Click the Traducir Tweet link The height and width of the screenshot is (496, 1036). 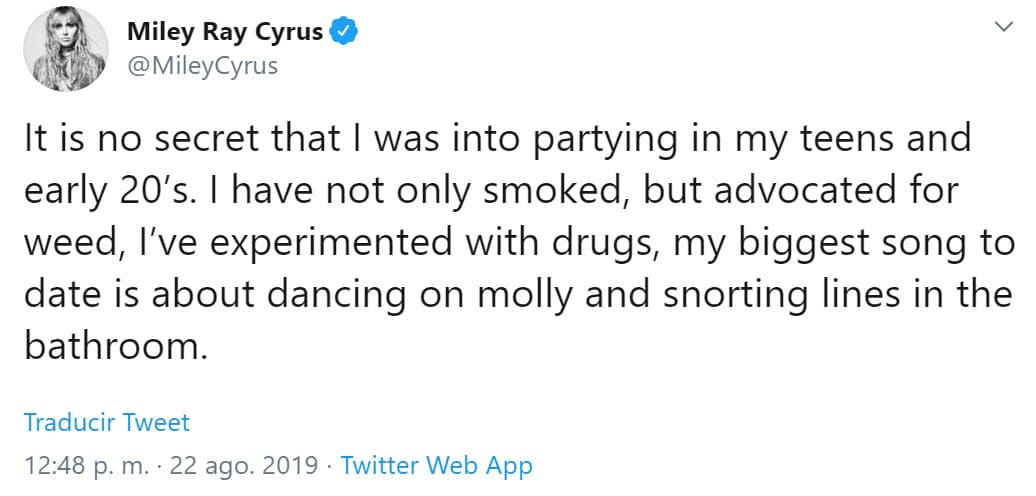click(106, 422)
